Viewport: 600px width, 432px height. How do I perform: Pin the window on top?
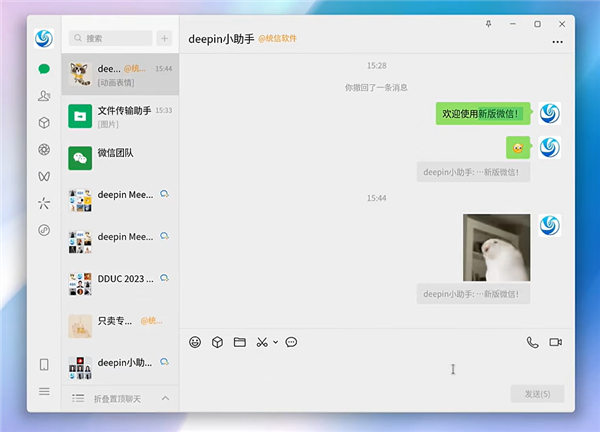(489, 23)
